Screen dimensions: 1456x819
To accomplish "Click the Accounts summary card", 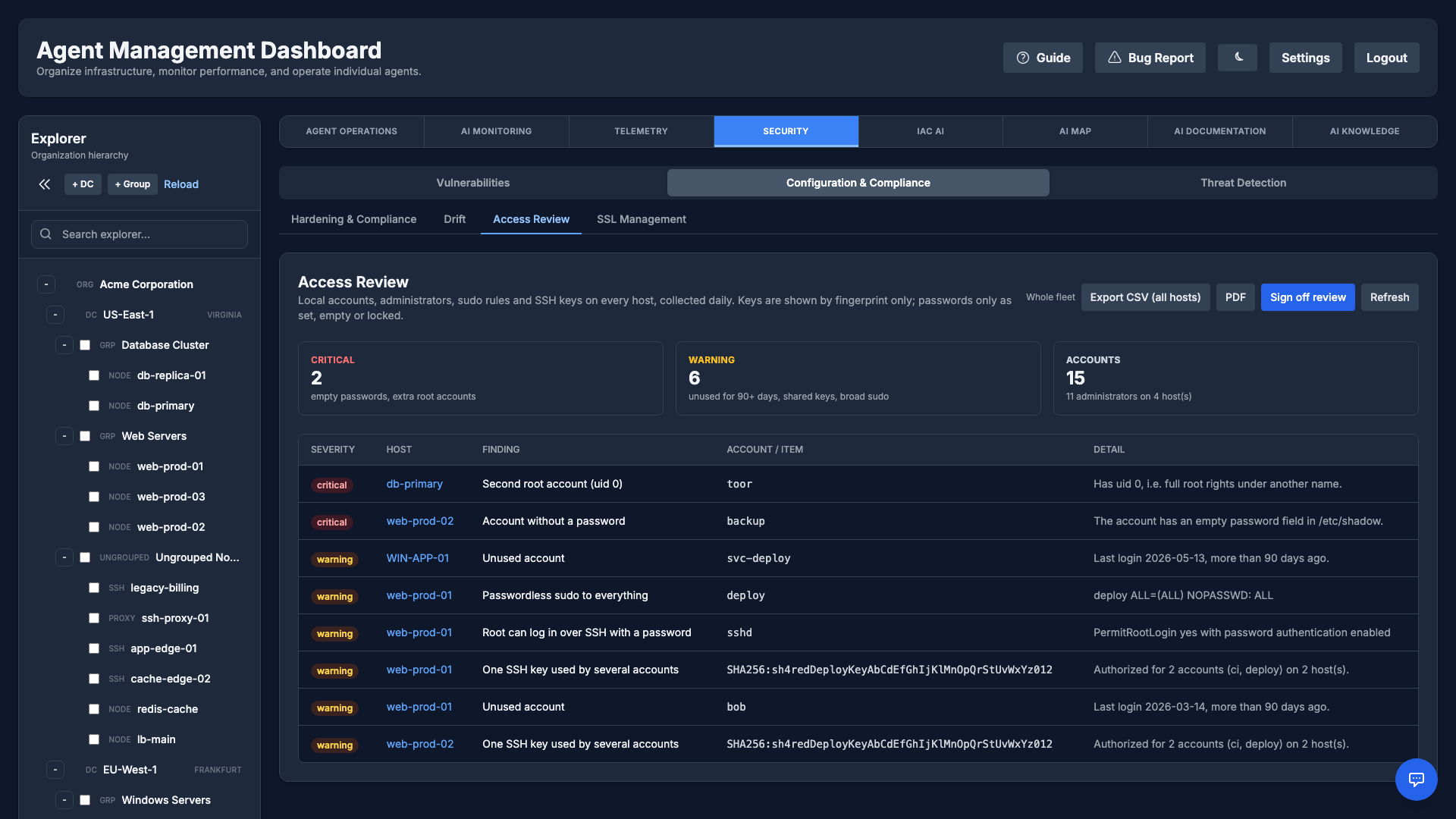I will [1236, 378].
